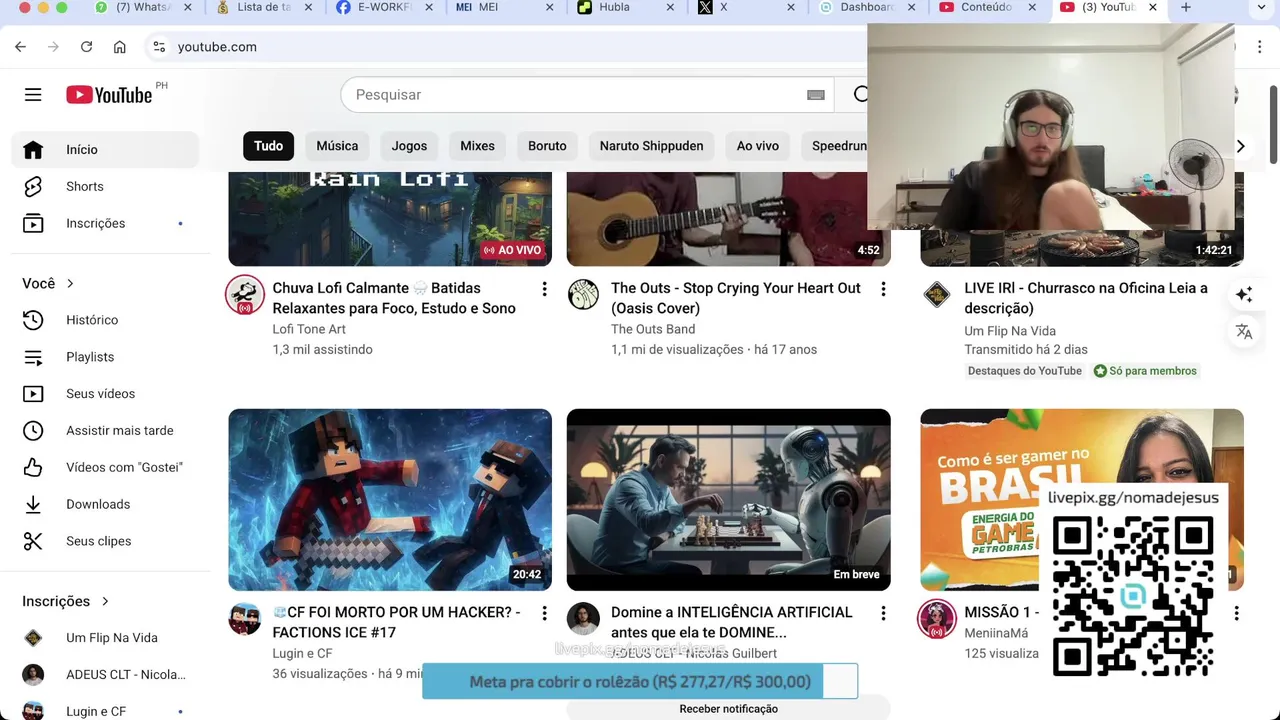Select the Boruto filter chip
The width and height of the screenshot is (1280, 720).
pos(547,146)
